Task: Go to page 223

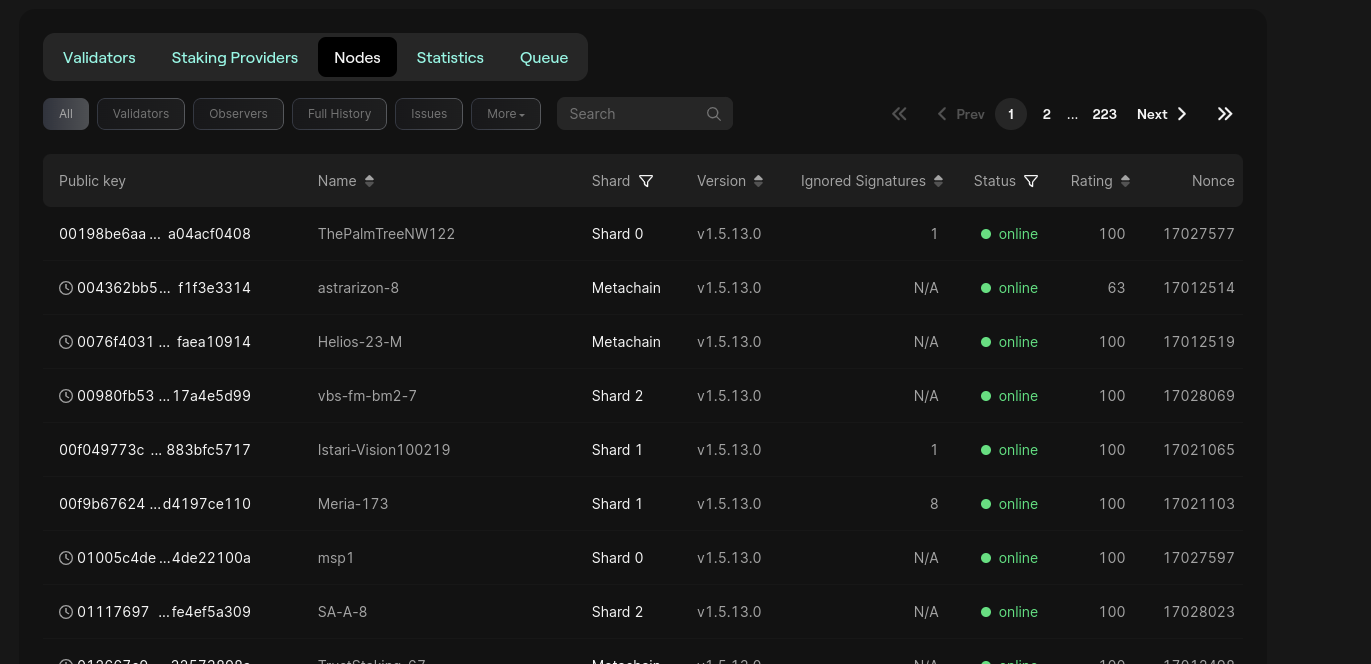Action: pyautogui.click(x=1104, y=114)
